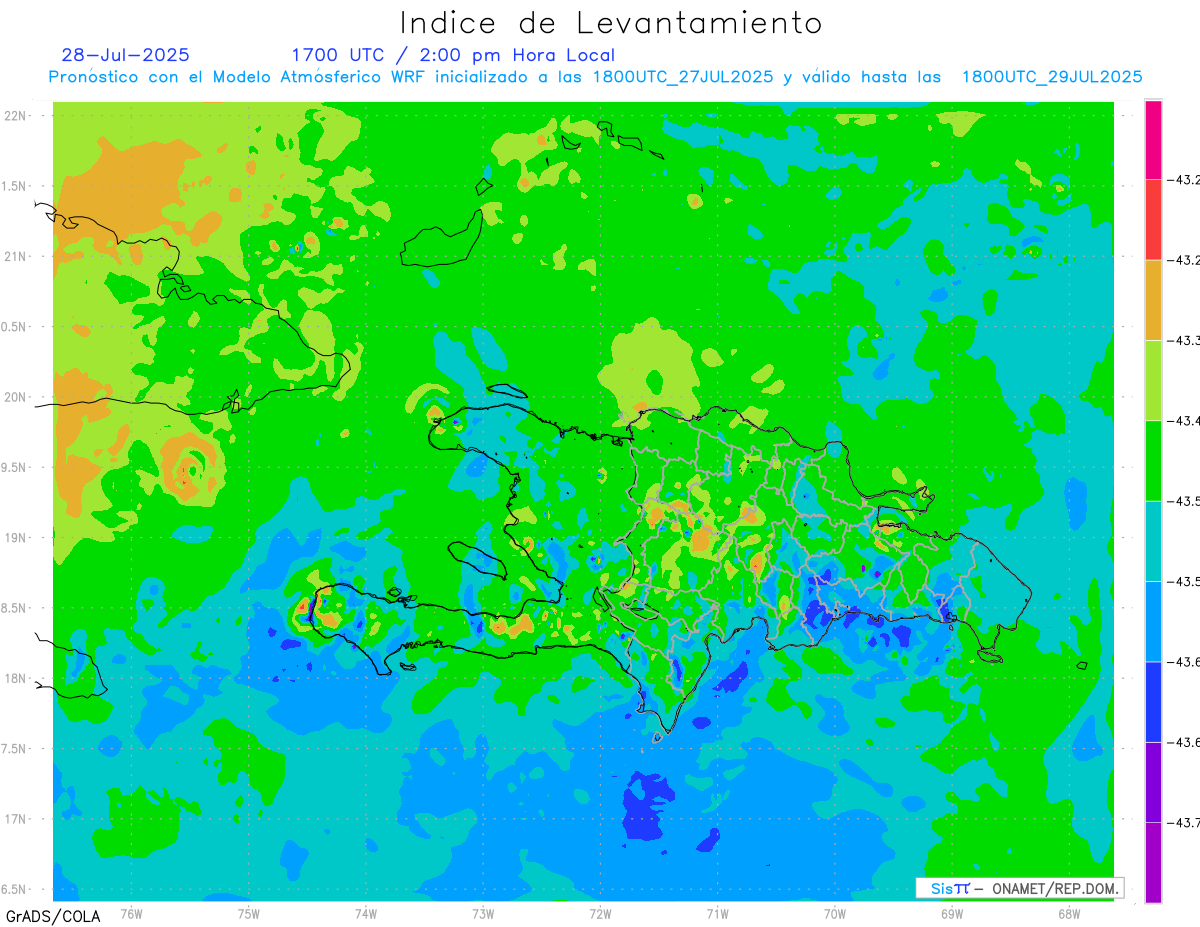Pick the dark blue swatch in the legend
Image resolution: width=1200 pixels, height=927 pixels.
[x=1153, y=701]
